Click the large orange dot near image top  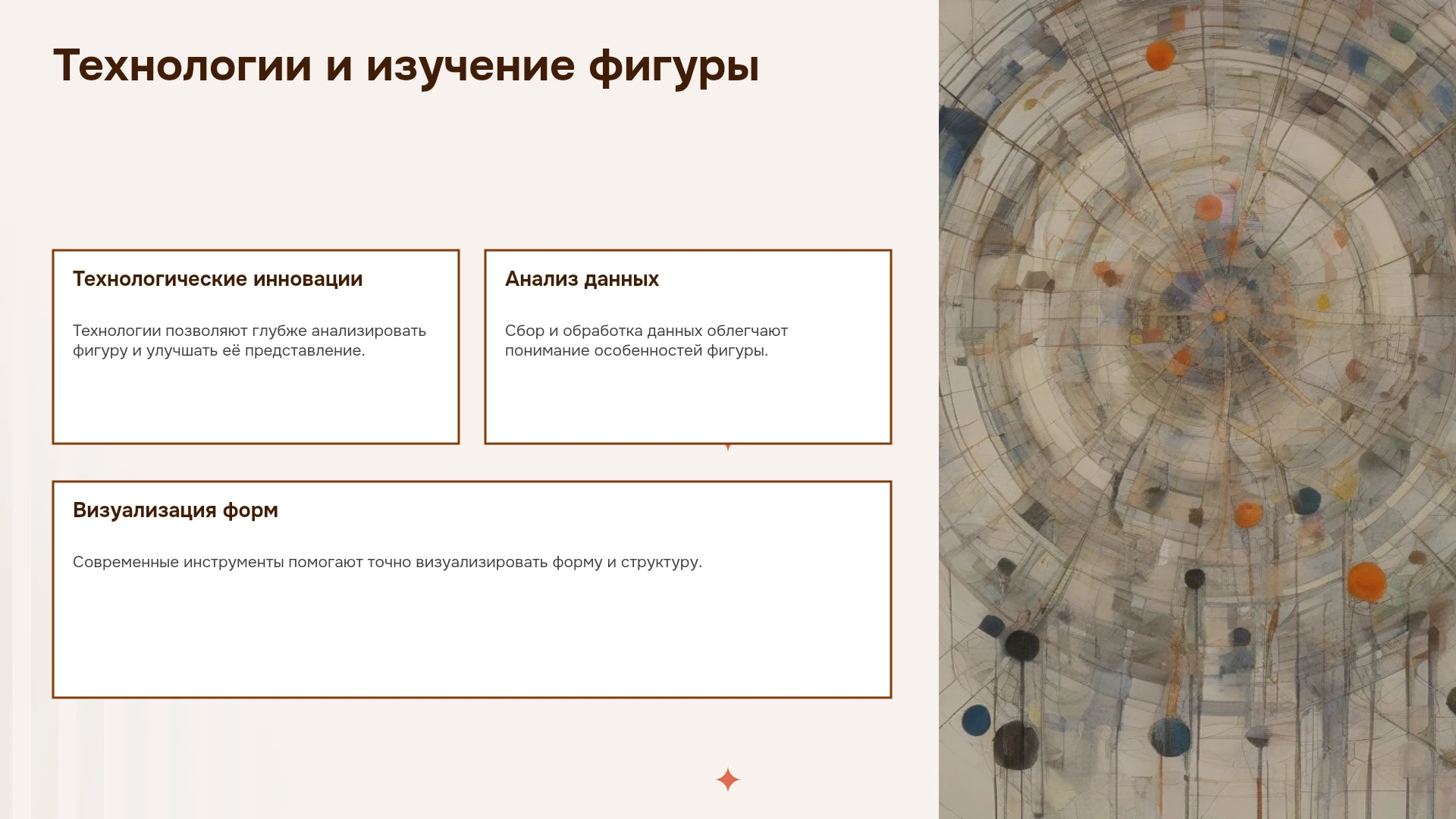(x=1159, y=55)
